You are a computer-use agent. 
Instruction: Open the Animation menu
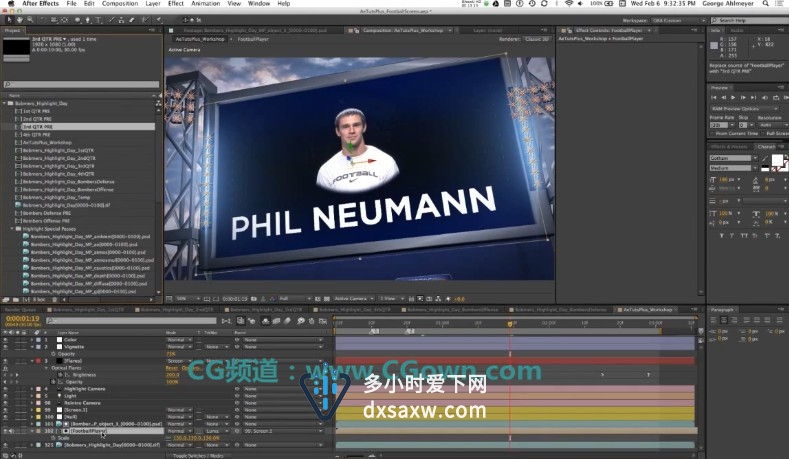(205, 4)
